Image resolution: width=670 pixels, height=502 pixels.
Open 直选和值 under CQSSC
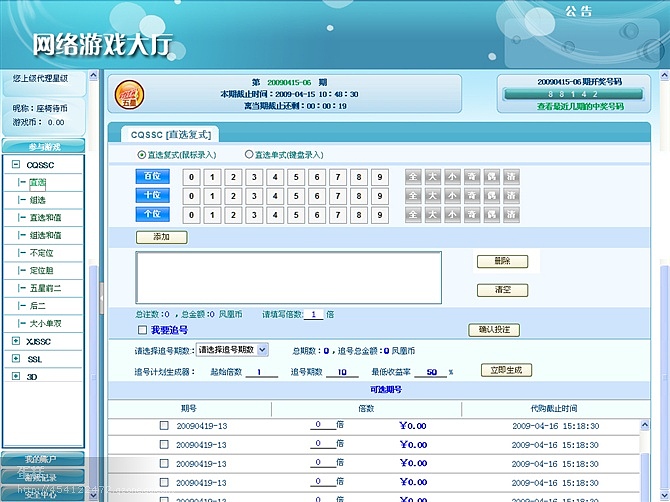[x=45, y=217]
